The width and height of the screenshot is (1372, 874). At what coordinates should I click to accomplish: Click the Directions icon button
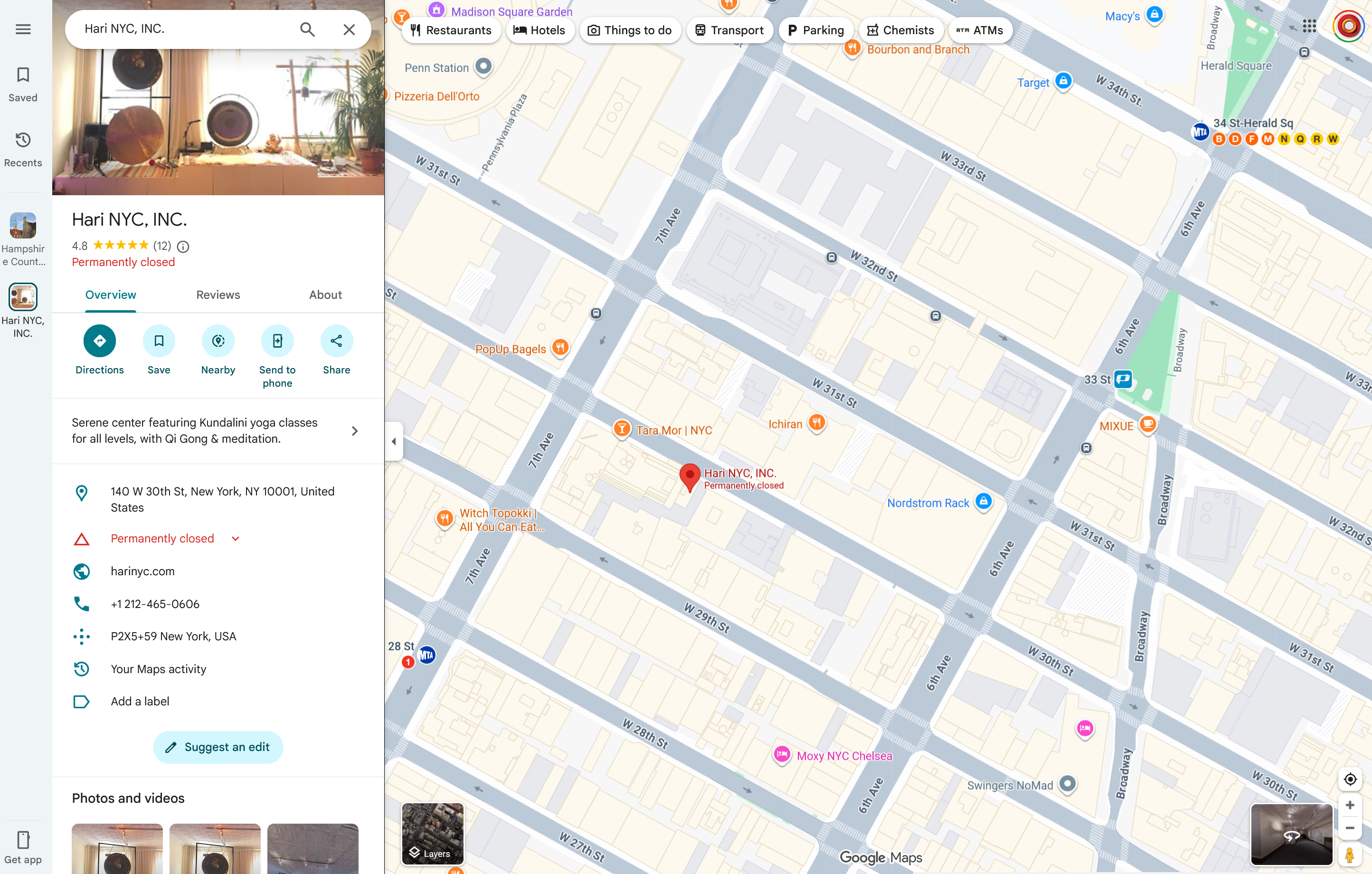[99, 341]
